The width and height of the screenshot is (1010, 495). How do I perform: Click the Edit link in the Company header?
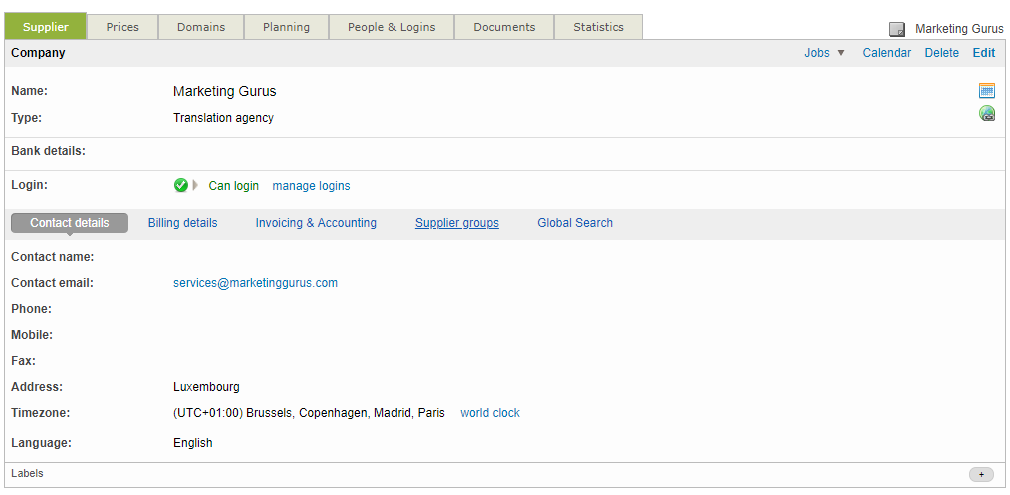point(983,53)
